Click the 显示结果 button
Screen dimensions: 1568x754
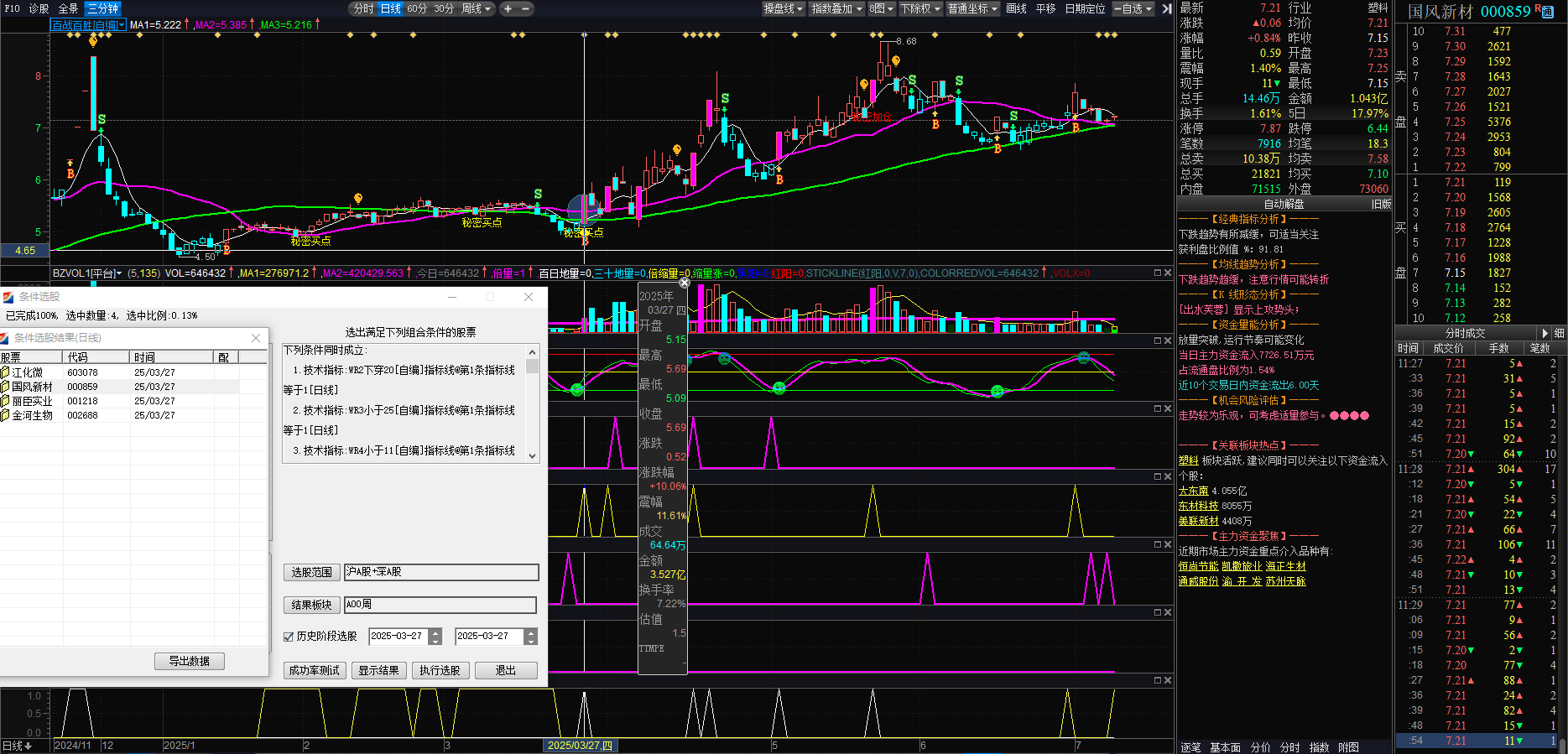click(378, 670)
